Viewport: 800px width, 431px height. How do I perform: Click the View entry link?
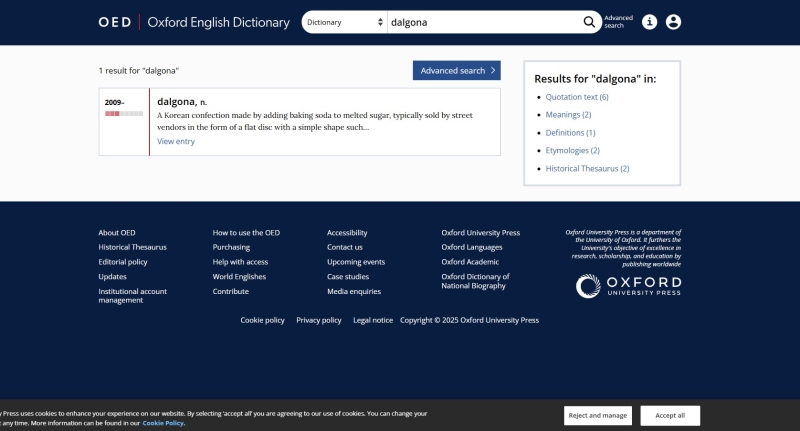[176, 141]
